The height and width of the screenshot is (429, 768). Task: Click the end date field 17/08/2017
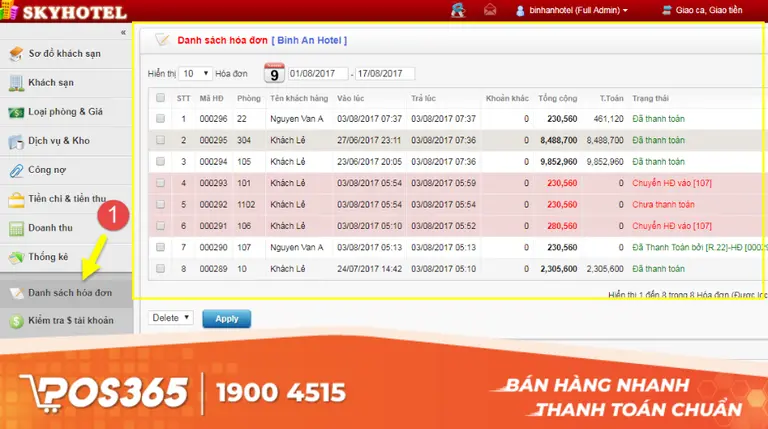(x=385, y=73)
